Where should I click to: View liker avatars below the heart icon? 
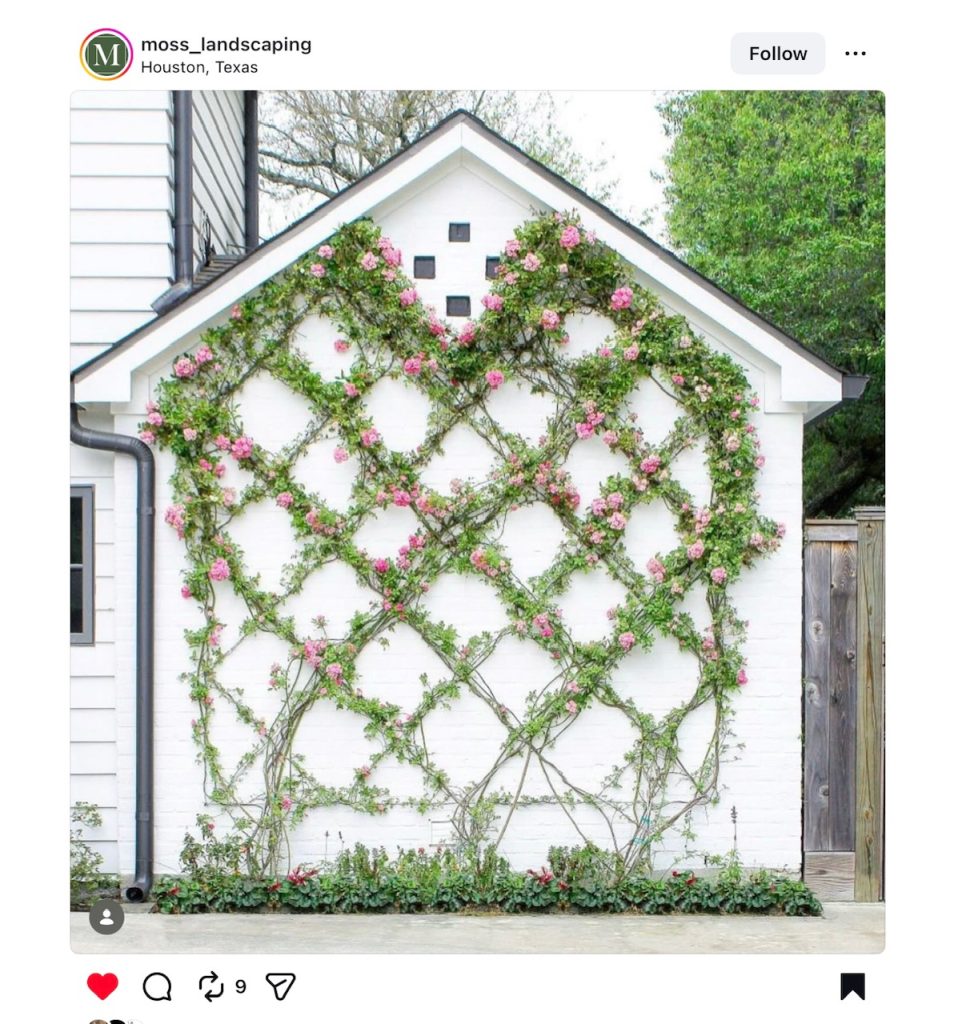[116, 1021]
